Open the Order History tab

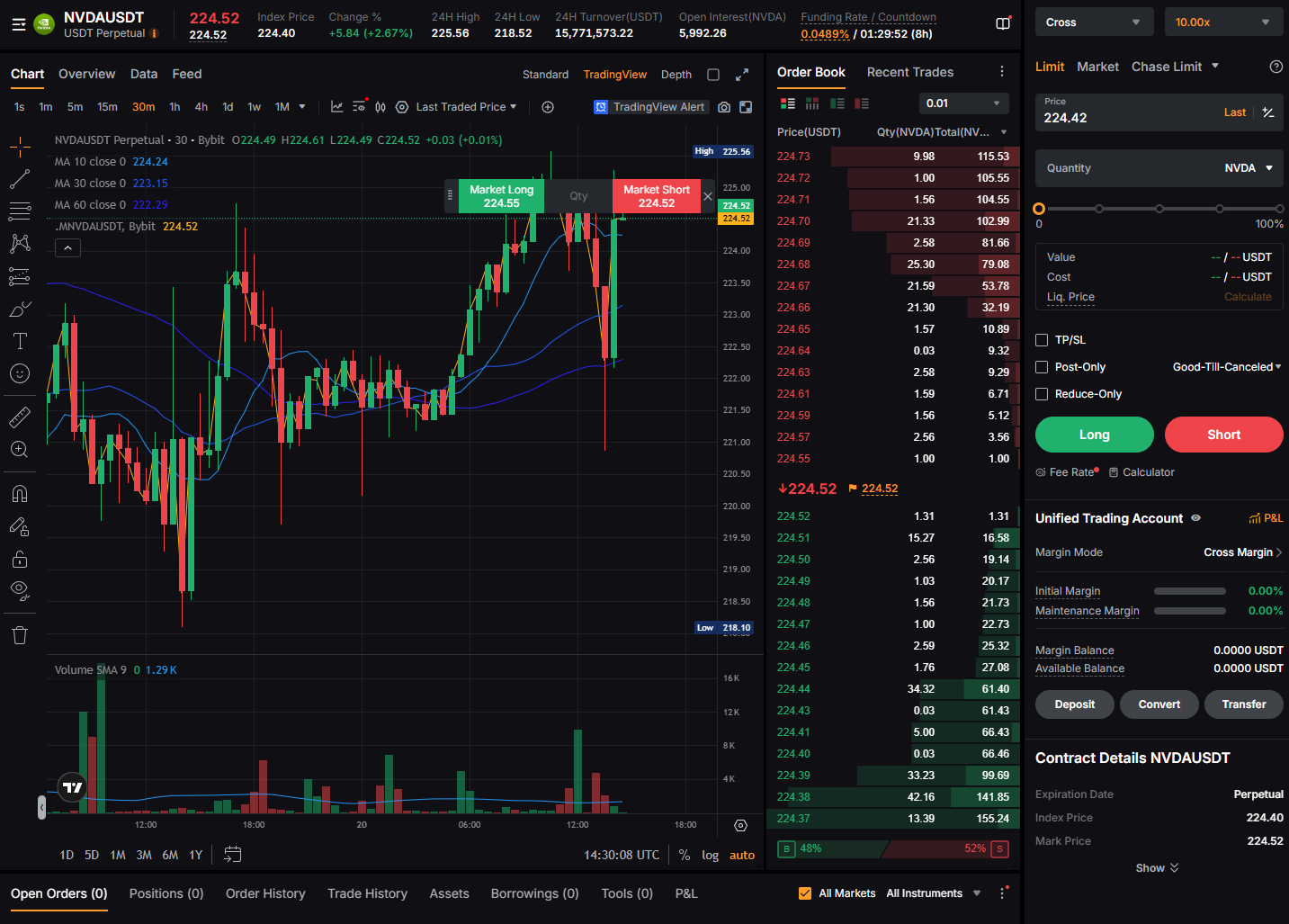pyautogui.click(x=265, y=893)
